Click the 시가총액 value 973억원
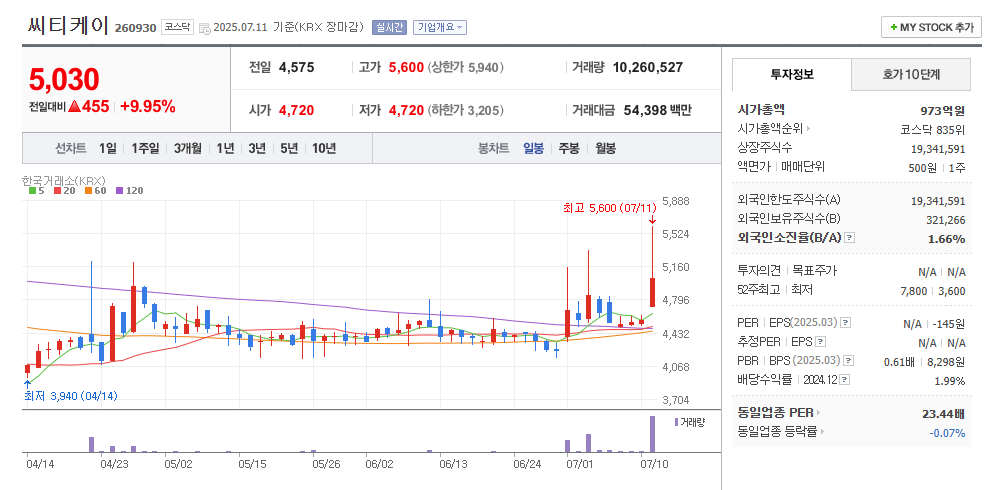 click(x=943, y=111)
